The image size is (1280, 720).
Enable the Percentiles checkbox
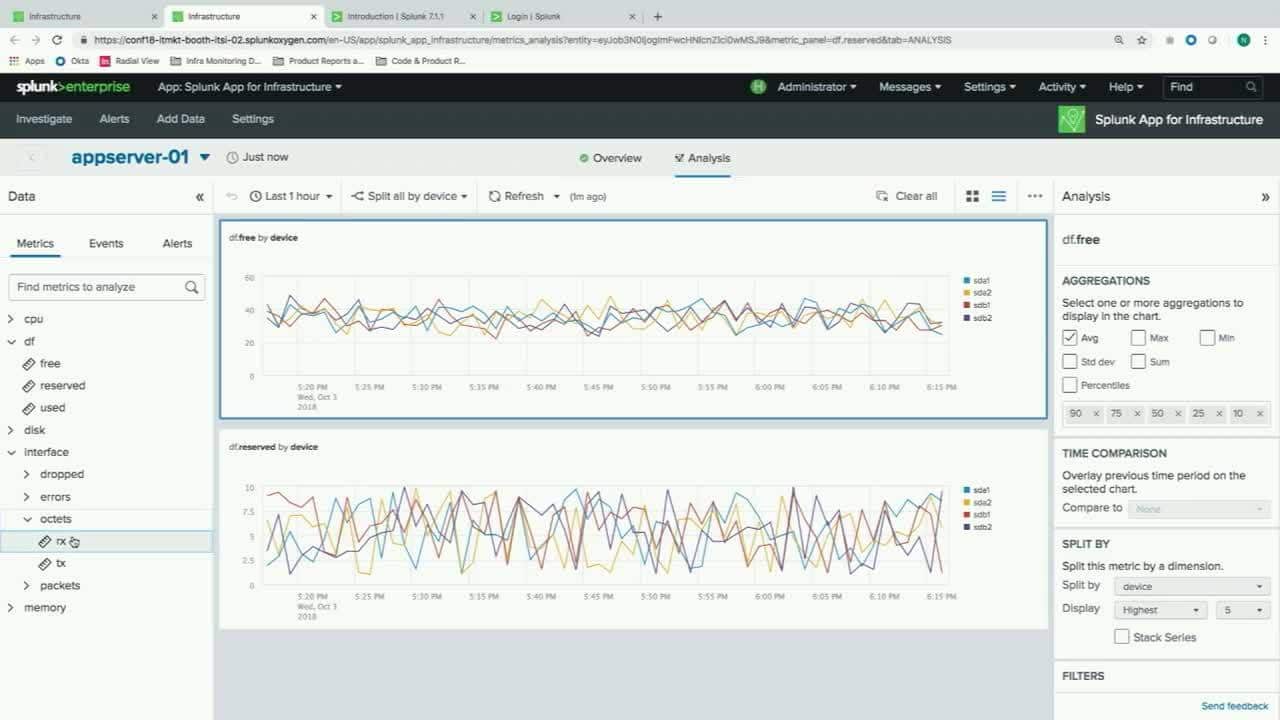click(1070, 385)
